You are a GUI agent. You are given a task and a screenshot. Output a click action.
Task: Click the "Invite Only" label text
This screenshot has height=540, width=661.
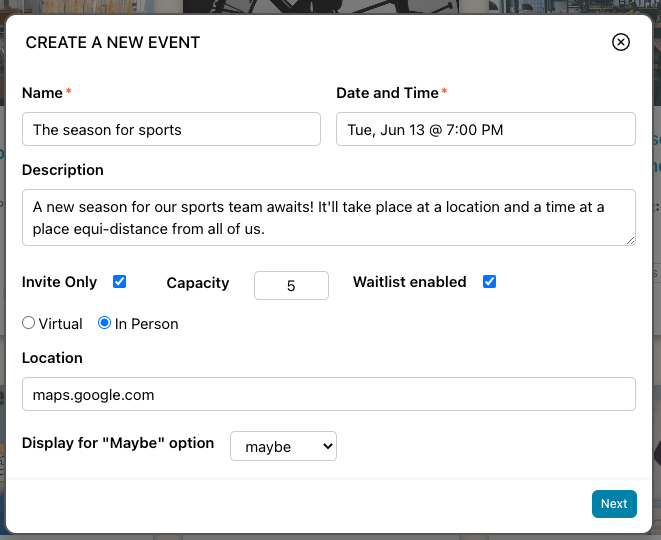pyautogui.click(x=59, y=282)
